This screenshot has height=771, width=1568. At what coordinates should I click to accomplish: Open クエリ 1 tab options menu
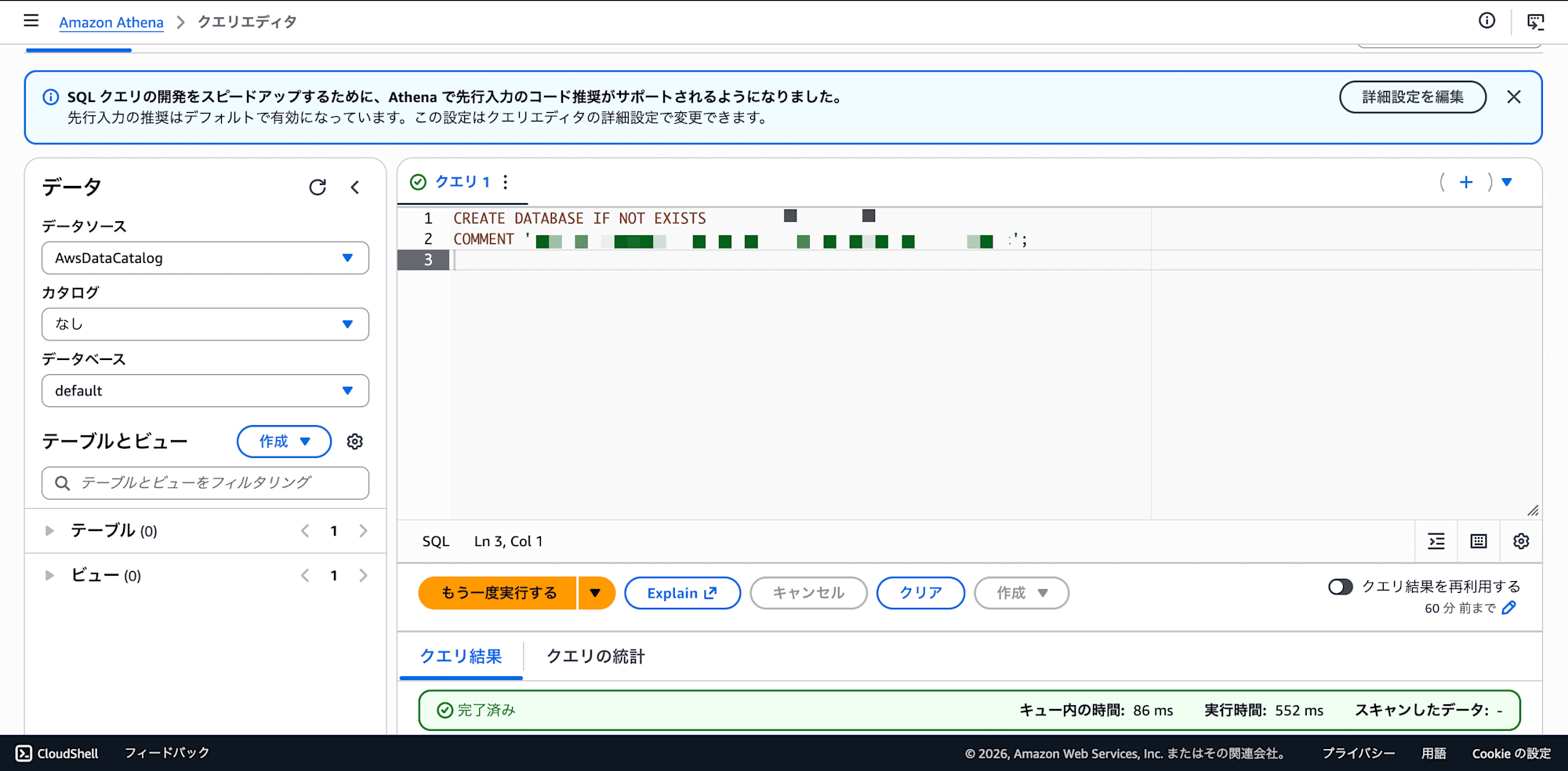click(506, 182)
